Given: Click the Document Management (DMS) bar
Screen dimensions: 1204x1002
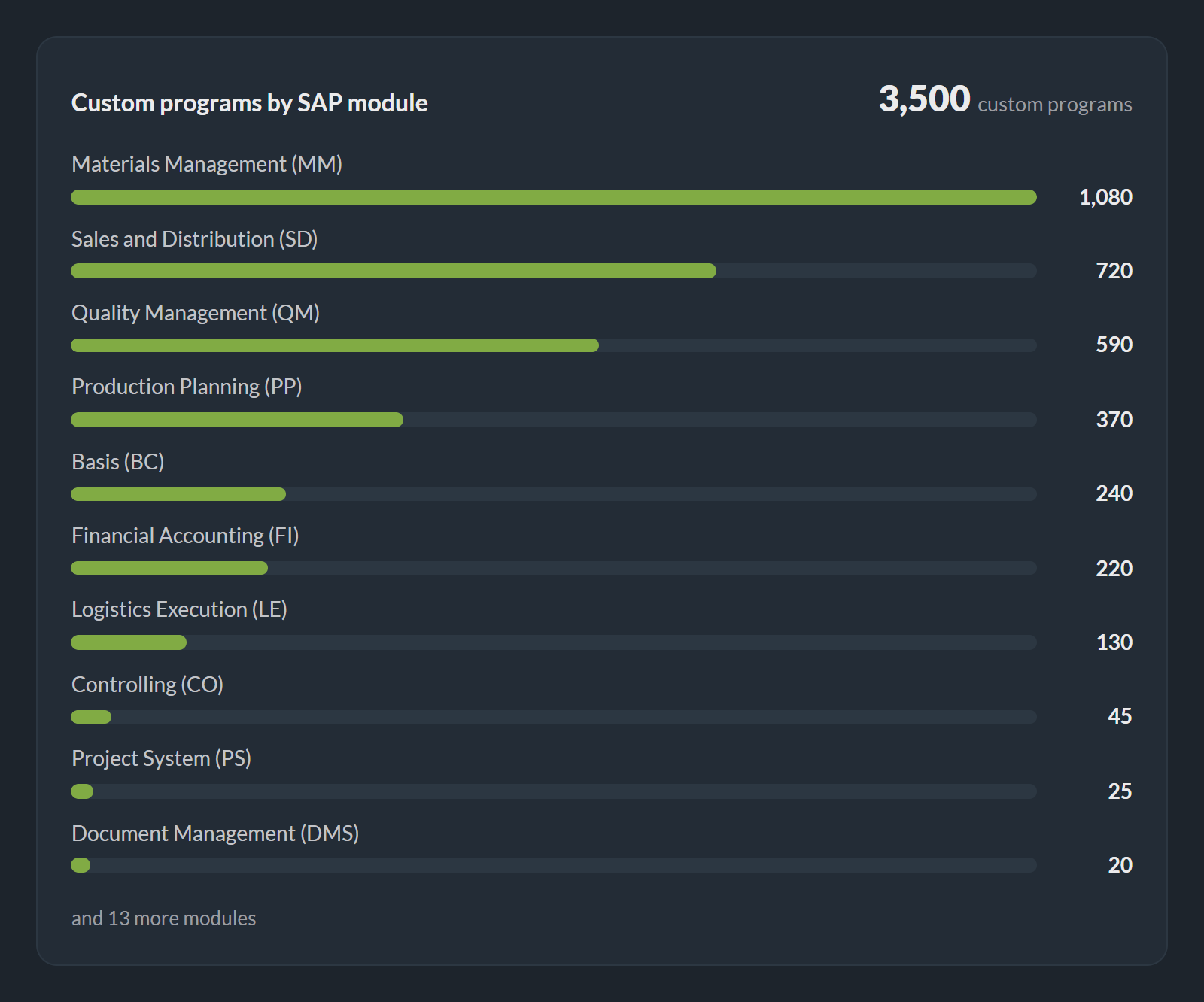Looking at the screenshot, I should pos(554,865).
